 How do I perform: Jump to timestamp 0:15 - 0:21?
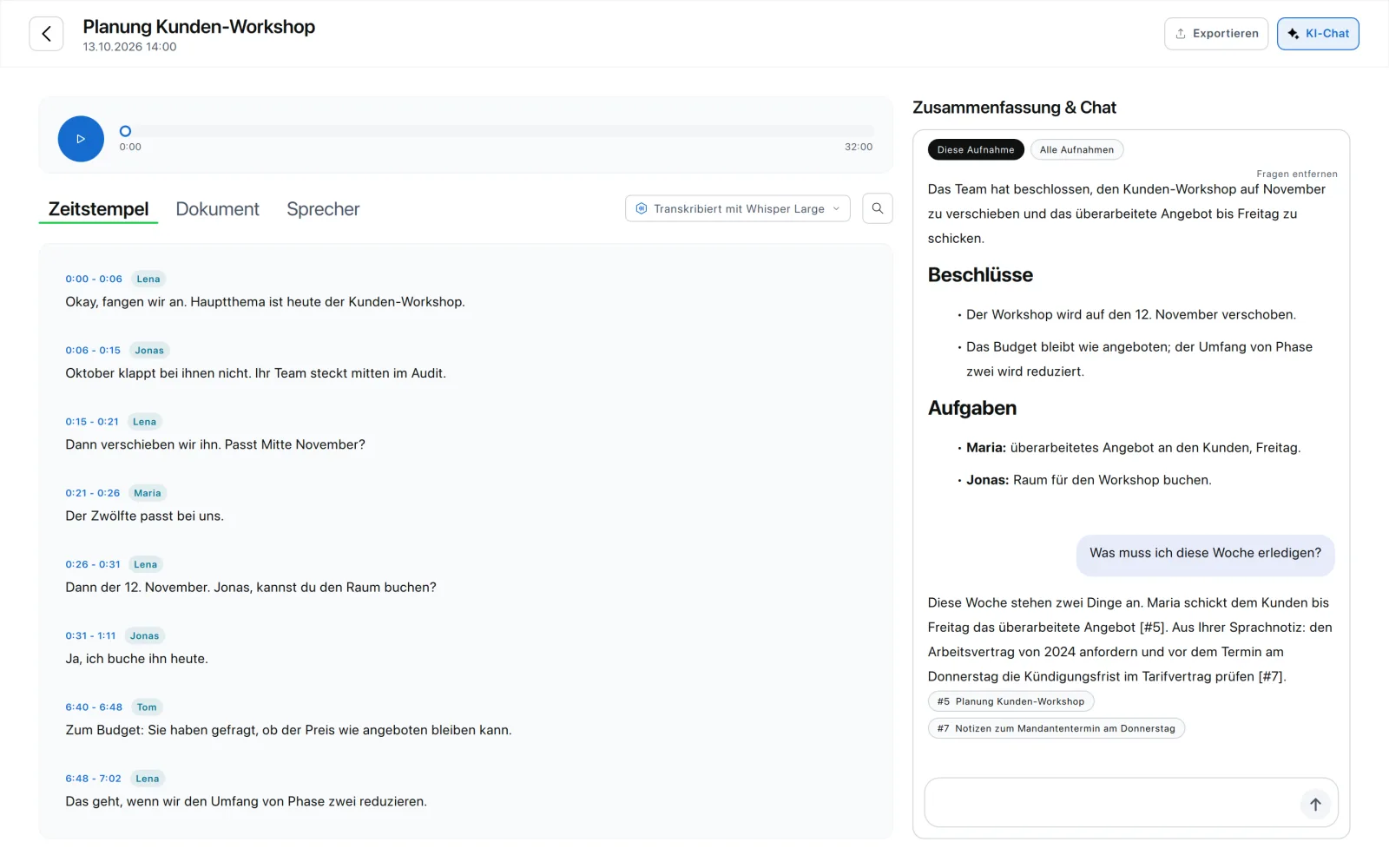click(x=92, y=422)
